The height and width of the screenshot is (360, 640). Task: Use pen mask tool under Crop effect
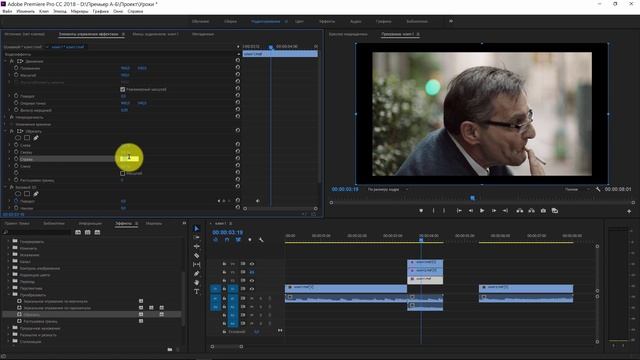point(36,138)
